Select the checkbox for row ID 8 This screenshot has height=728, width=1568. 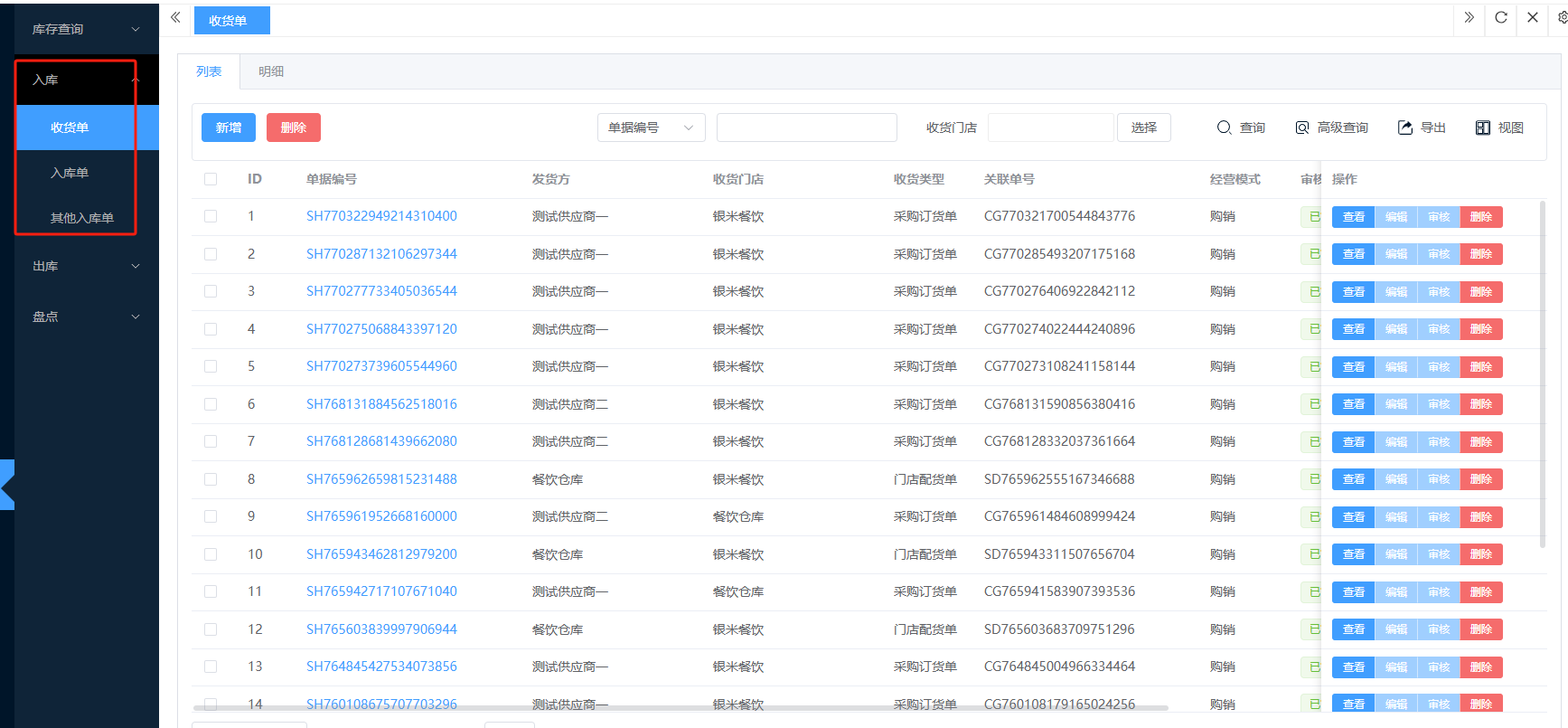(x=211, y=479)
